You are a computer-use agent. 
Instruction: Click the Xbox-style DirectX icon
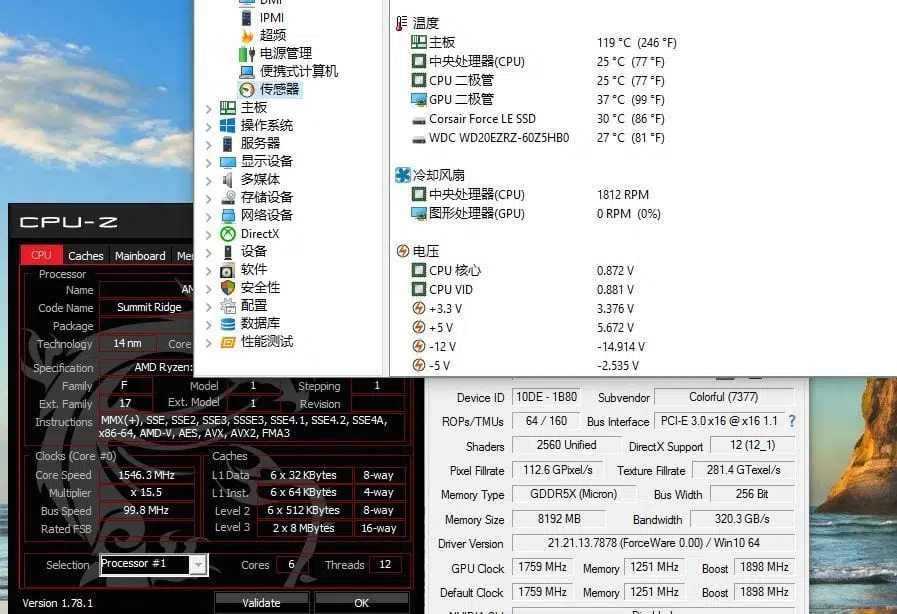tap(228, 233)
